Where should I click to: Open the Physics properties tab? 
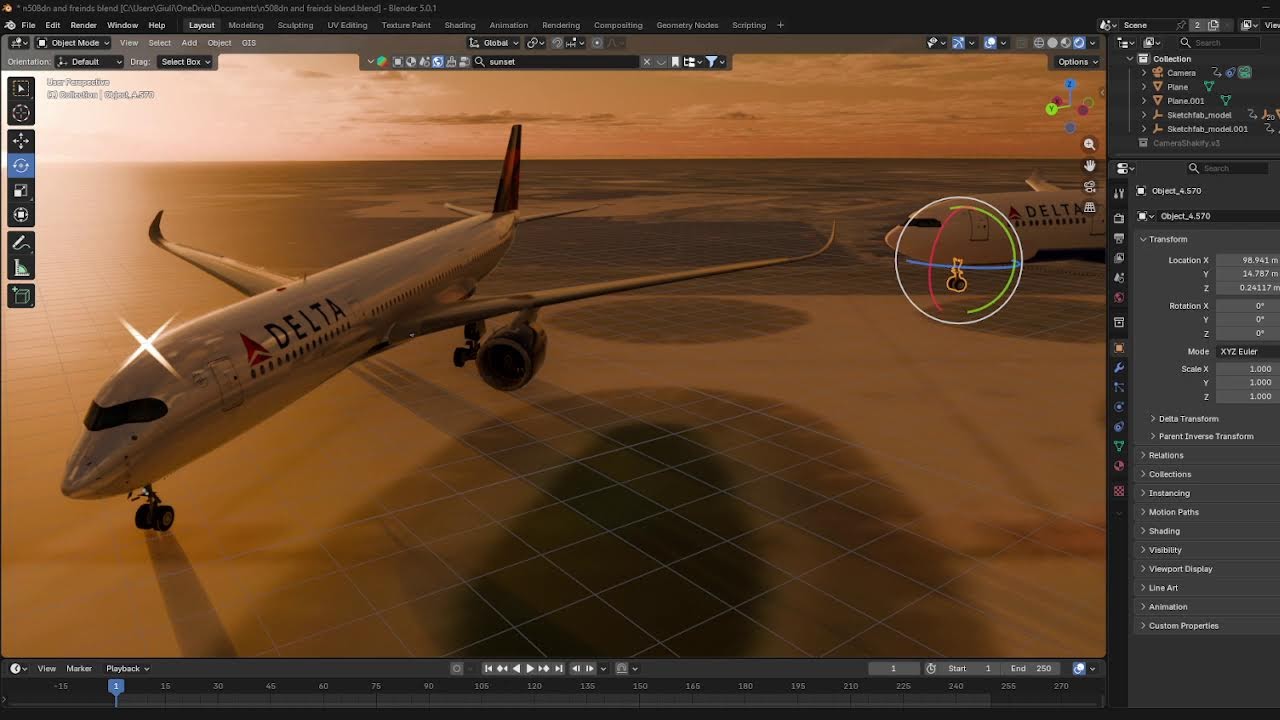1119,407
